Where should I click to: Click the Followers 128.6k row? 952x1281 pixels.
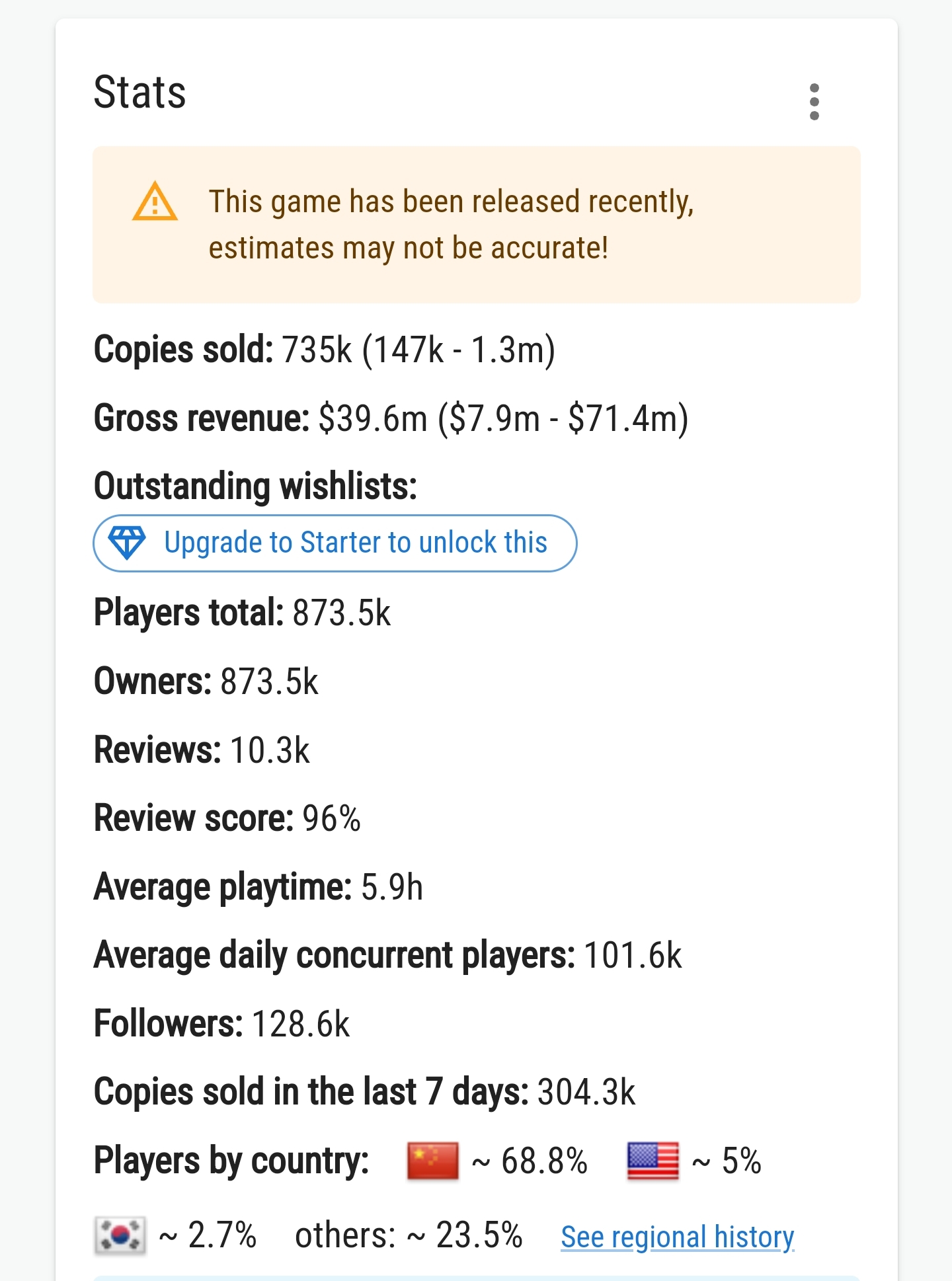(221, 1024)
